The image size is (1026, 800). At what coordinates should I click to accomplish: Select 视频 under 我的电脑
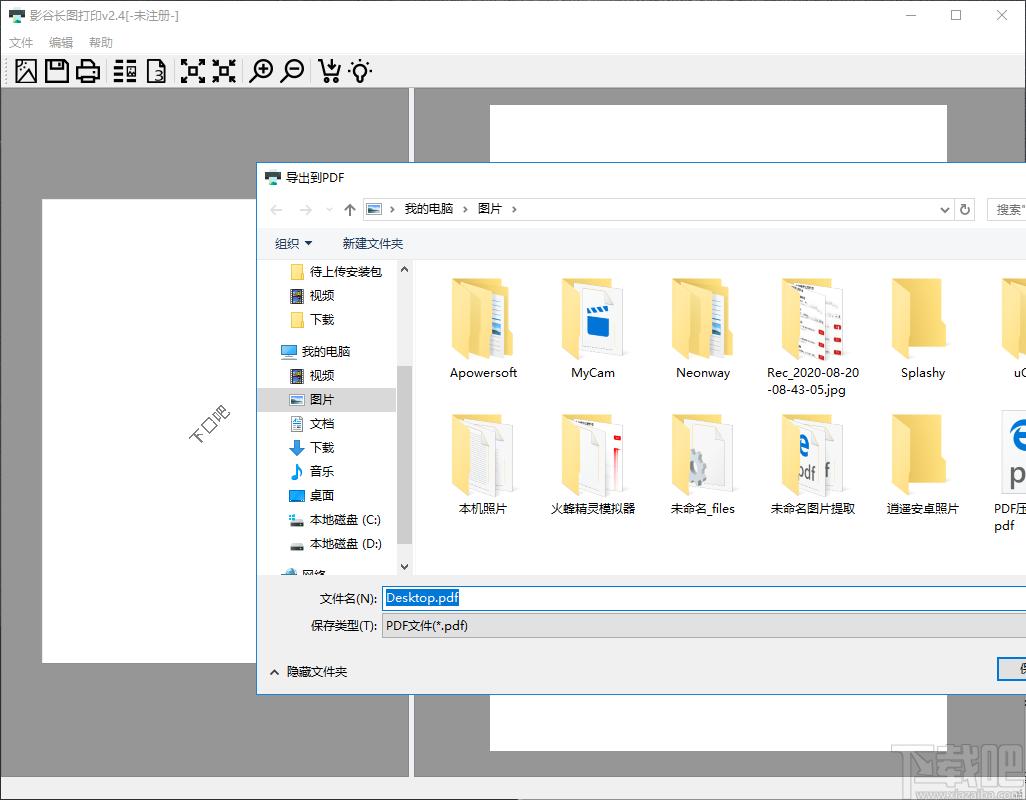pos(312,375)
